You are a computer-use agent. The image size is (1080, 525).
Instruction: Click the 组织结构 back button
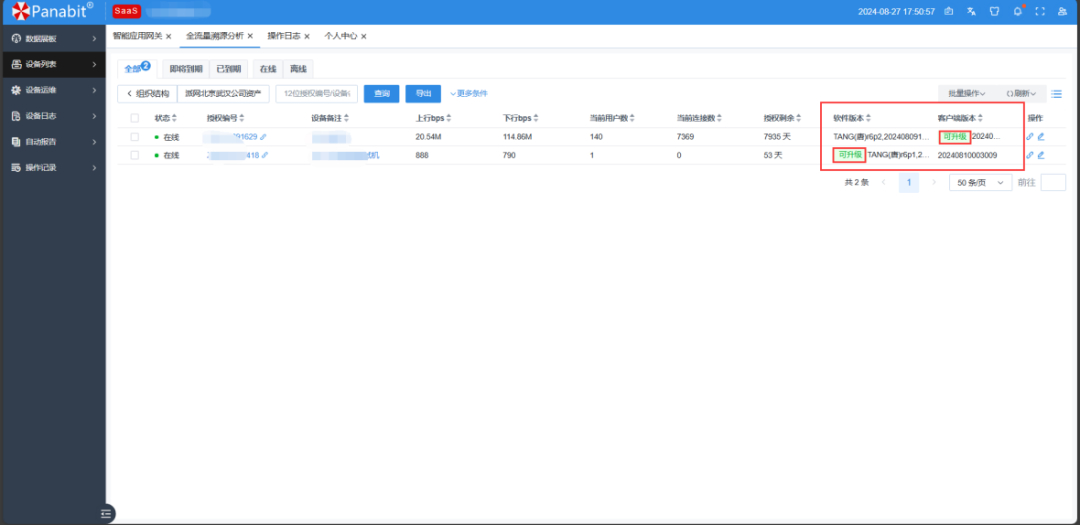147,94
